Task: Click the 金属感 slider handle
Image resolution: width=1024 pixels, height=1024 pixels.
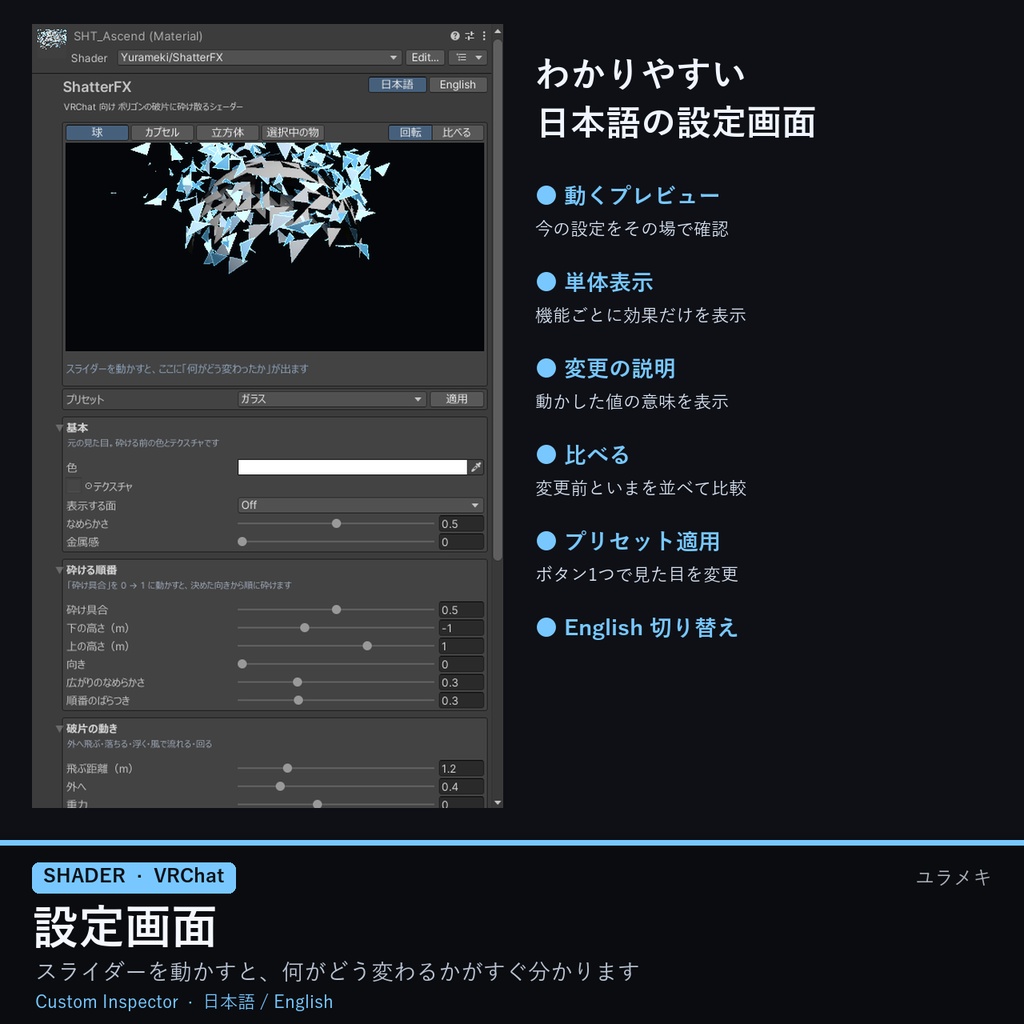Action: 242,542
